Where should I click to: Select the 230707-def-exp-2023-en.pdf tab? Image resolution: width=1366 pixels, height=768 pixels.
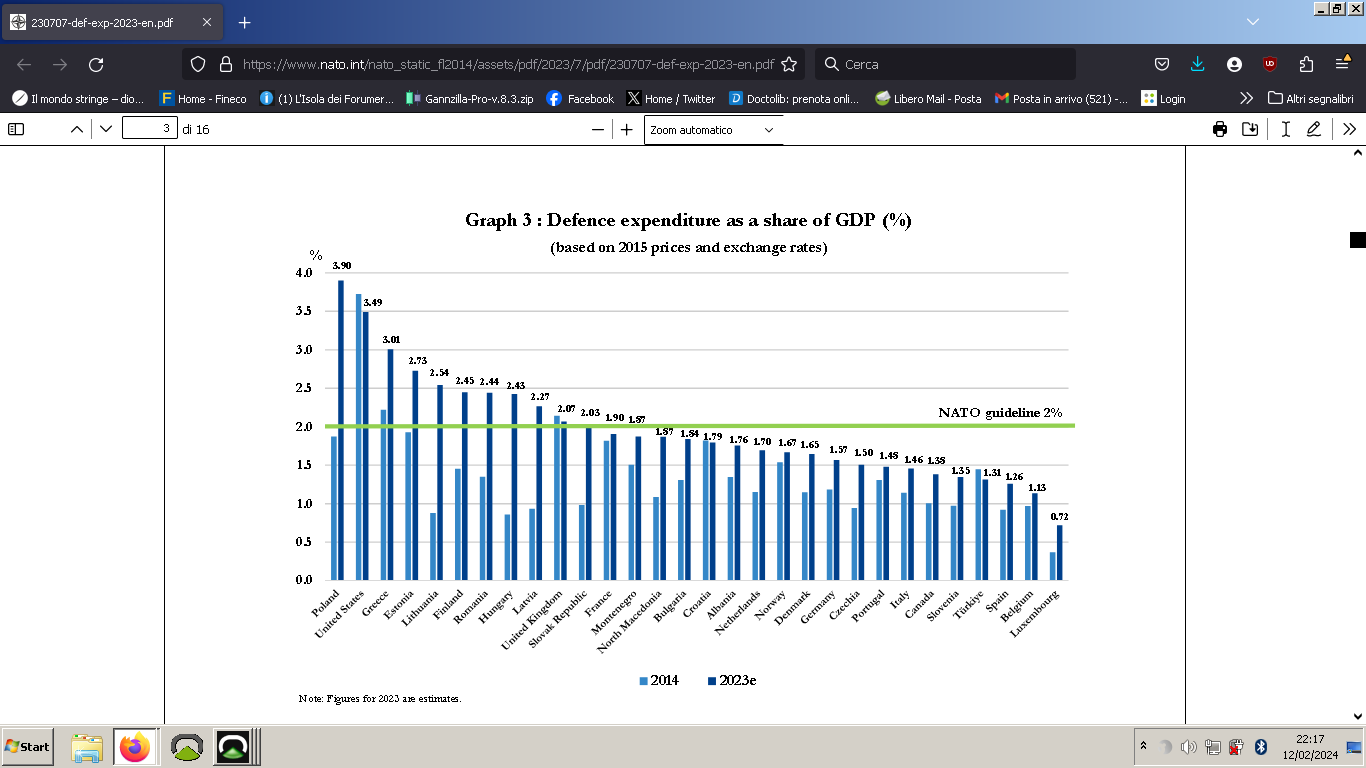coord(113,22)
